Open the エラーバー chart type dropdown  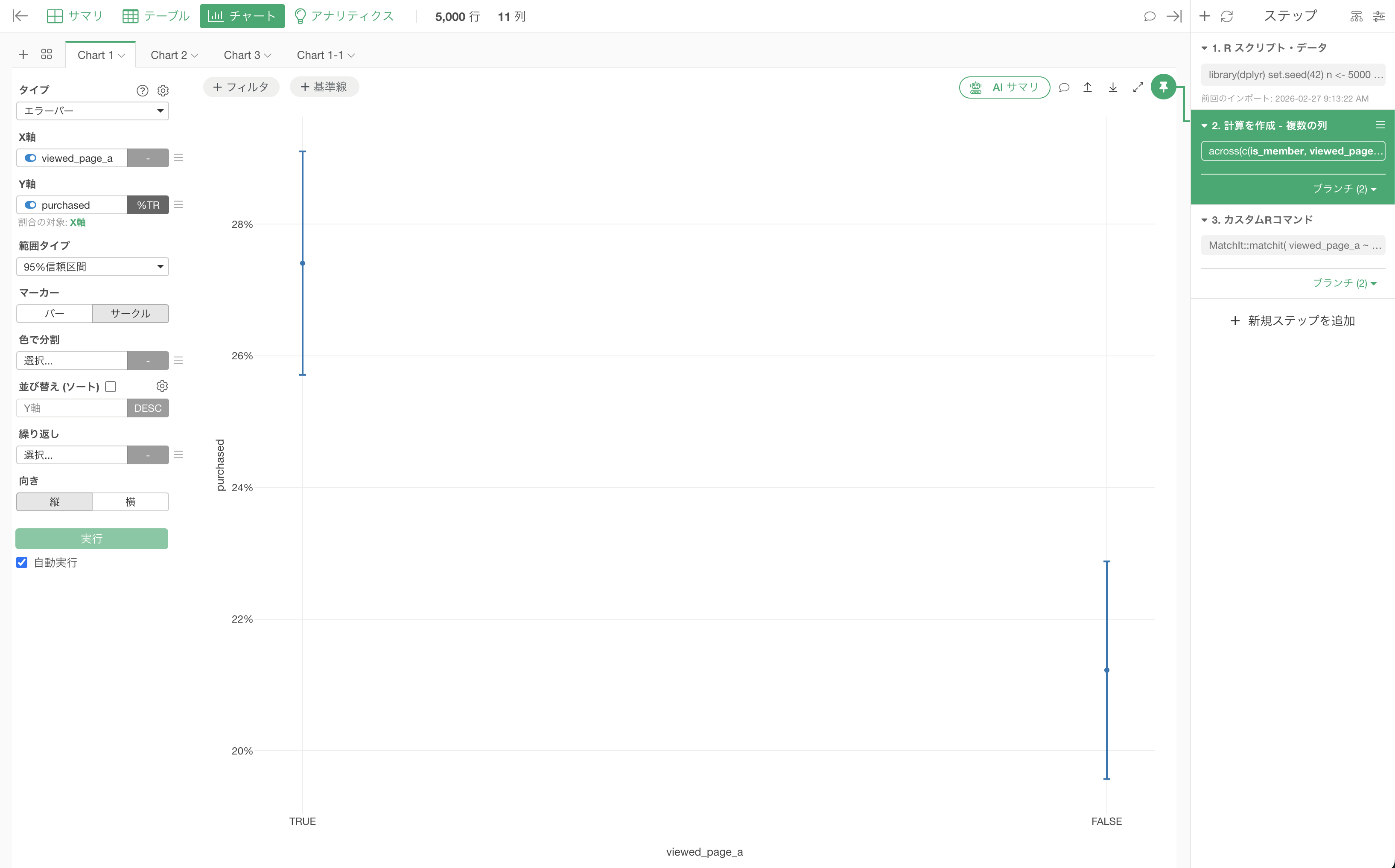93,111
